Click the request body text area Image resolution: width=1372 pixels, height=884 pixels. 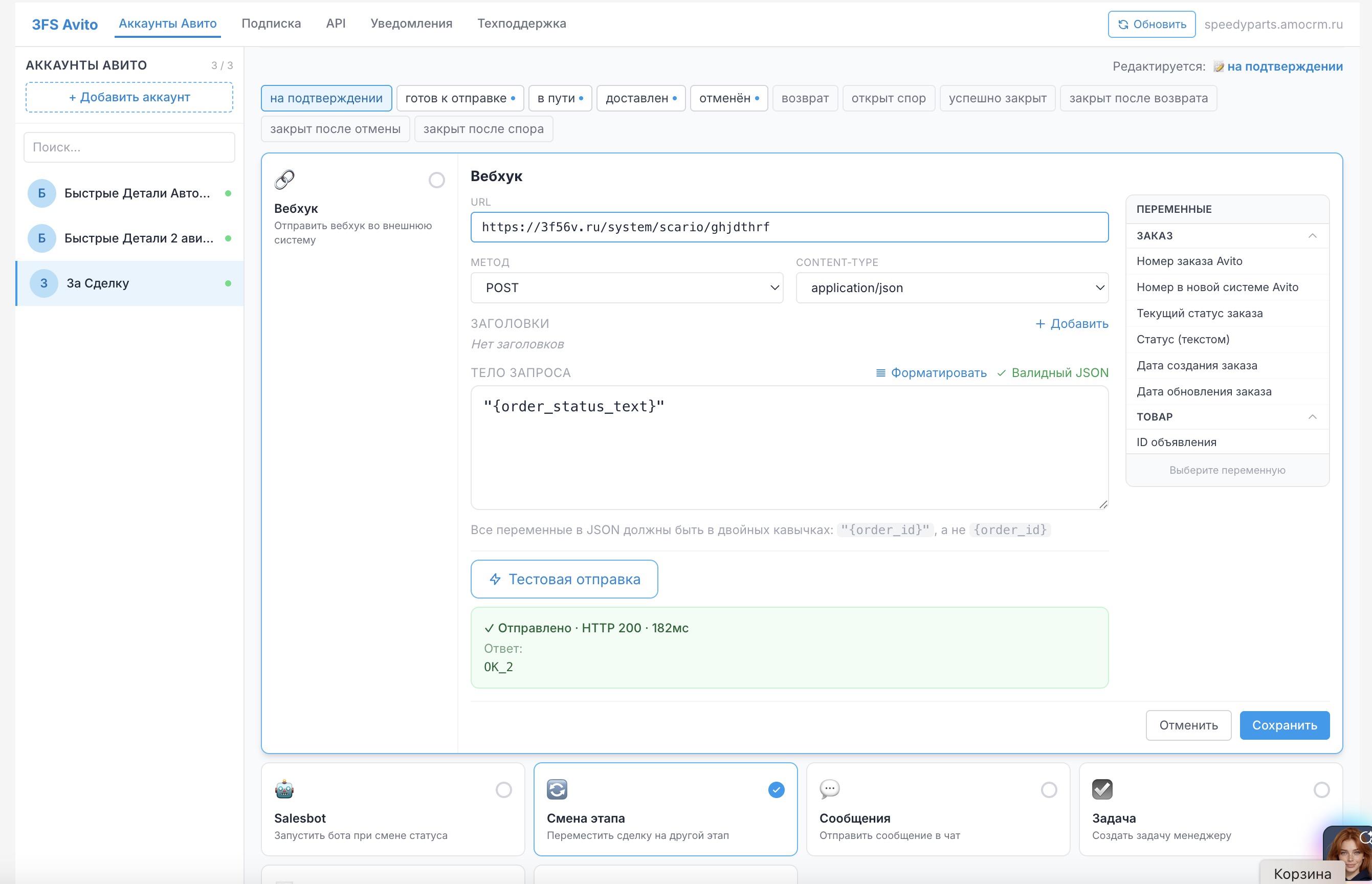point(789,448)
